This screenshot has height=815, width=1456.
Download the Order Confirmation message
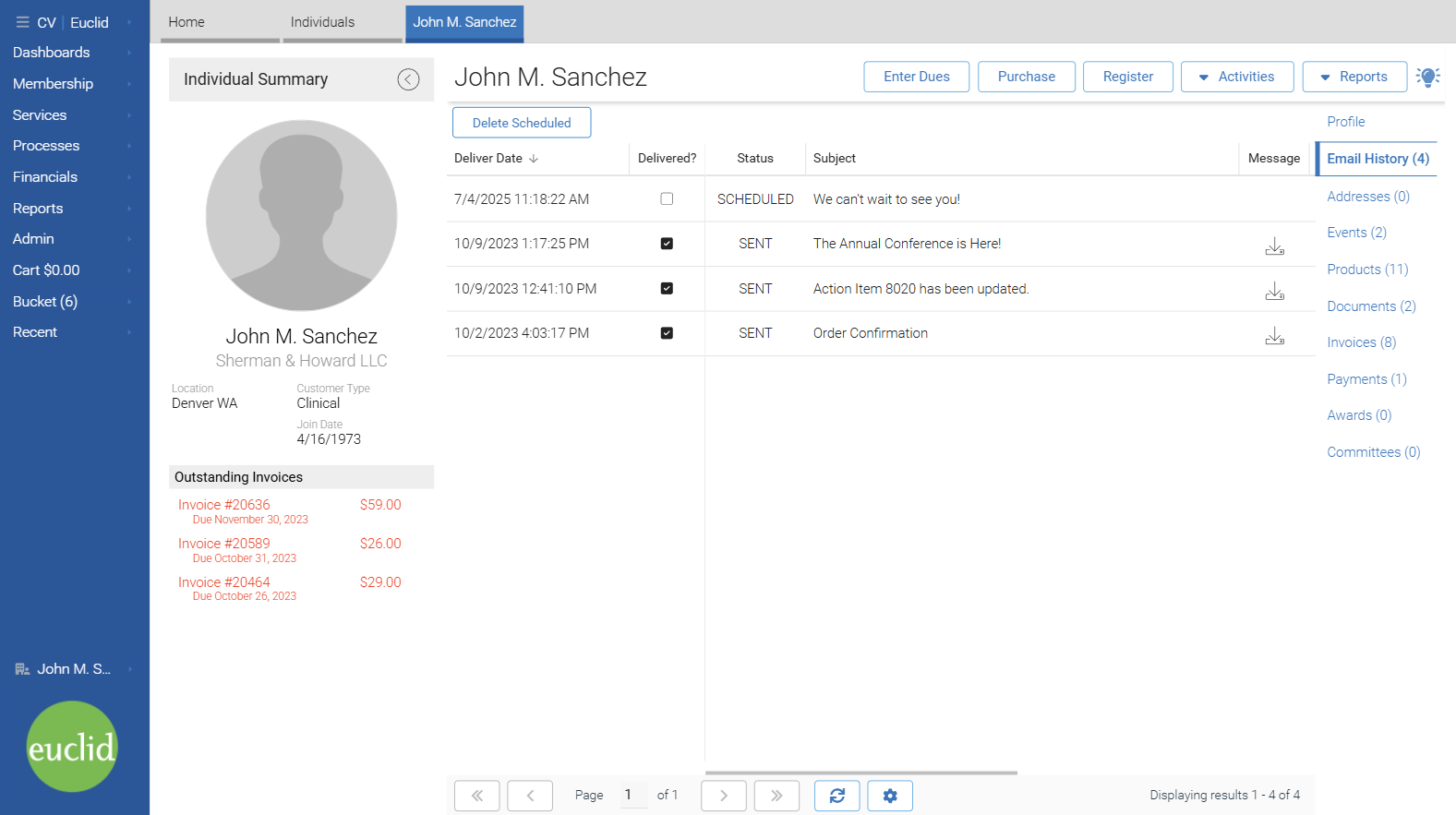(1274, 335)
